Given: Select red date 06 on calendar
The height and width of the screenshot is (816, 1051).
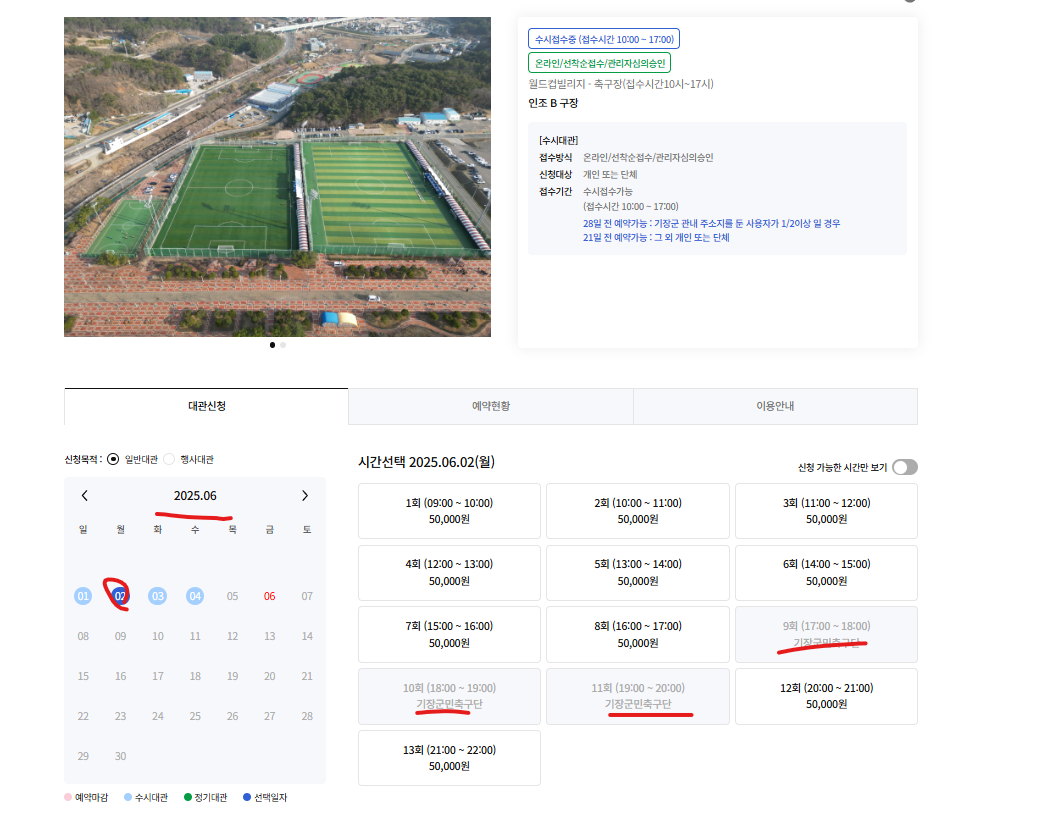Looking at the screenshot, I should (x=269, y=596).
